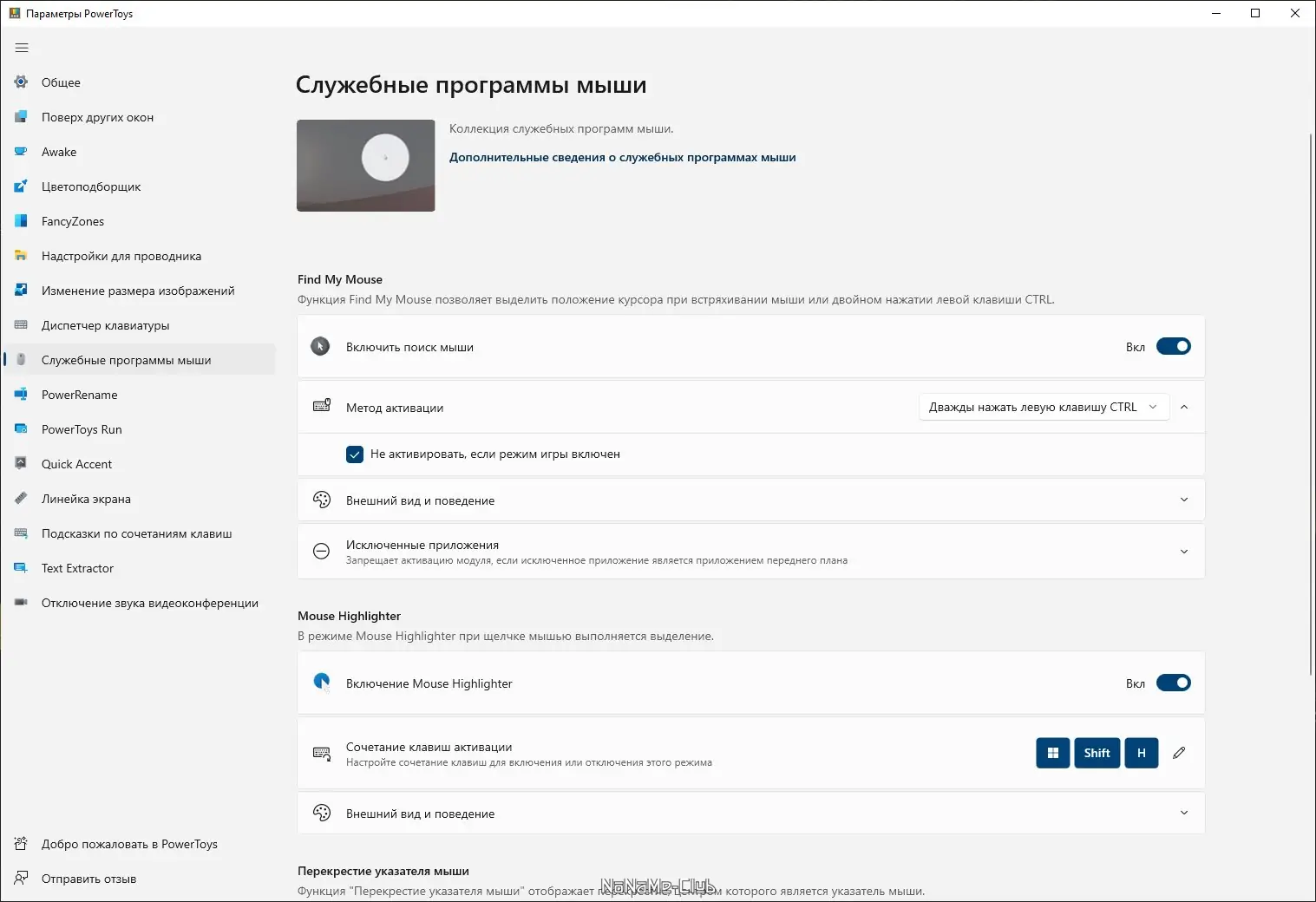Click the Линейка экрана ruler icon
The width and height of the screenshot is (1316, 902).
(21, 499)
